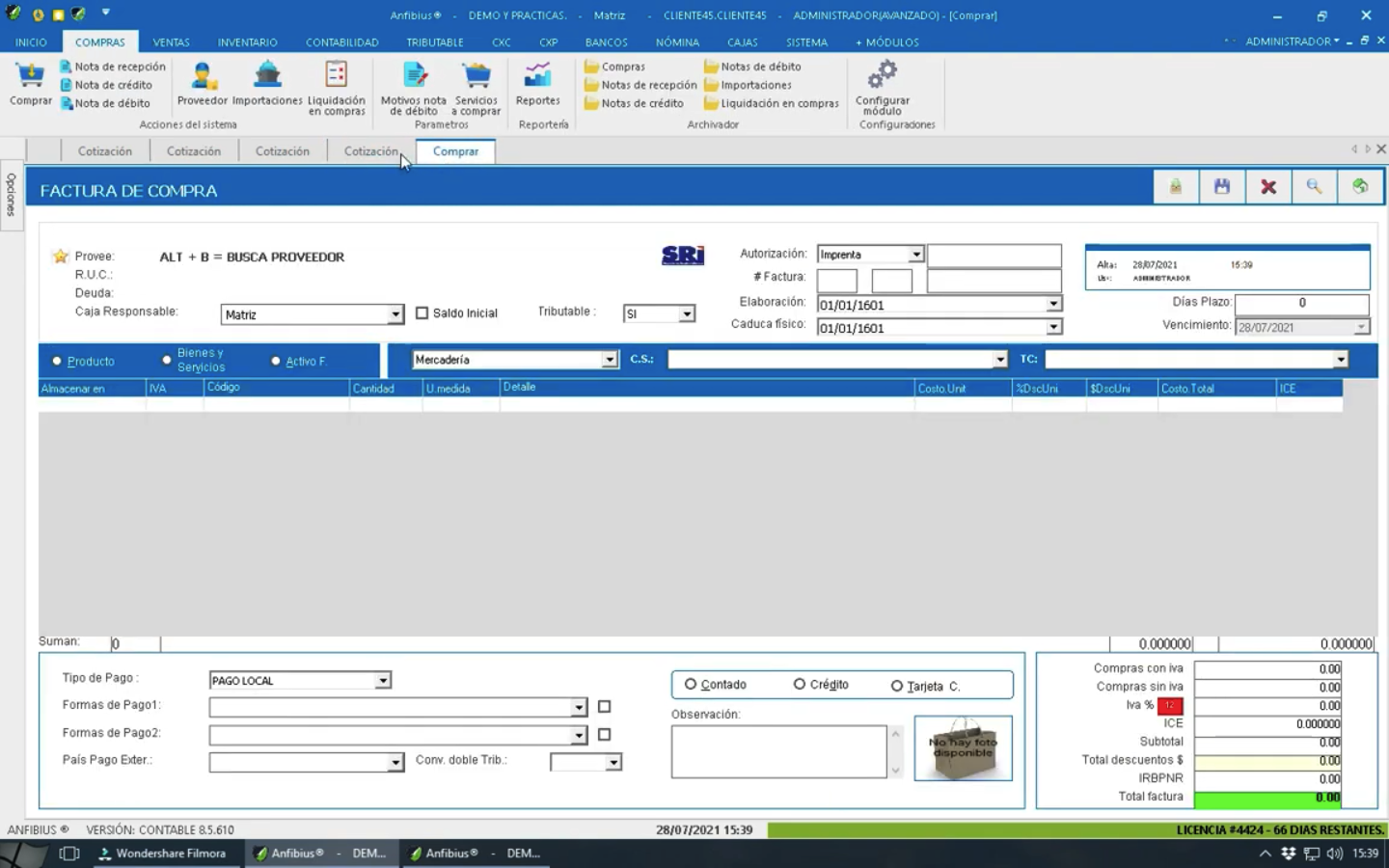This screenshot has height=868, width=1389.
Task: Click the red X delete icon
Action: (1268, 187)
